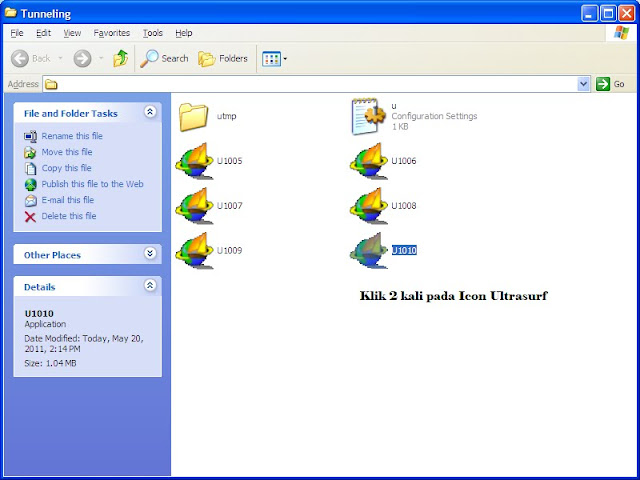
Task: Collapse the File and Folder Tasks panel
Action: (150, 111)
